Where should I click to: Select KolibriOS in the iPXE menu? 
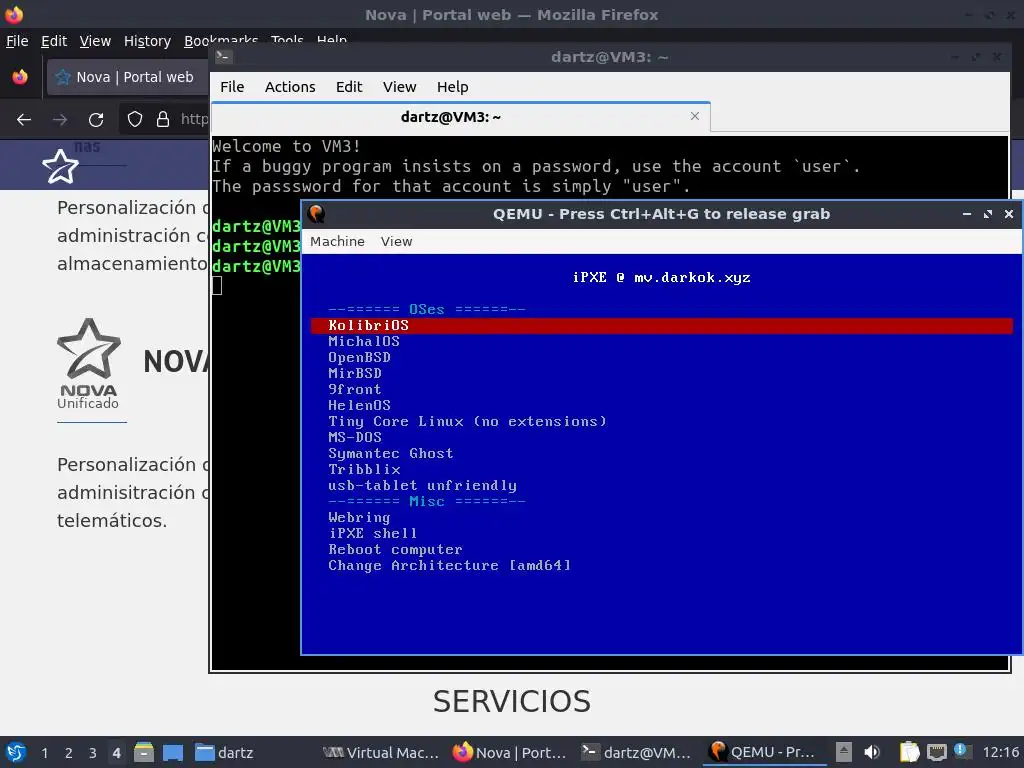662,325
